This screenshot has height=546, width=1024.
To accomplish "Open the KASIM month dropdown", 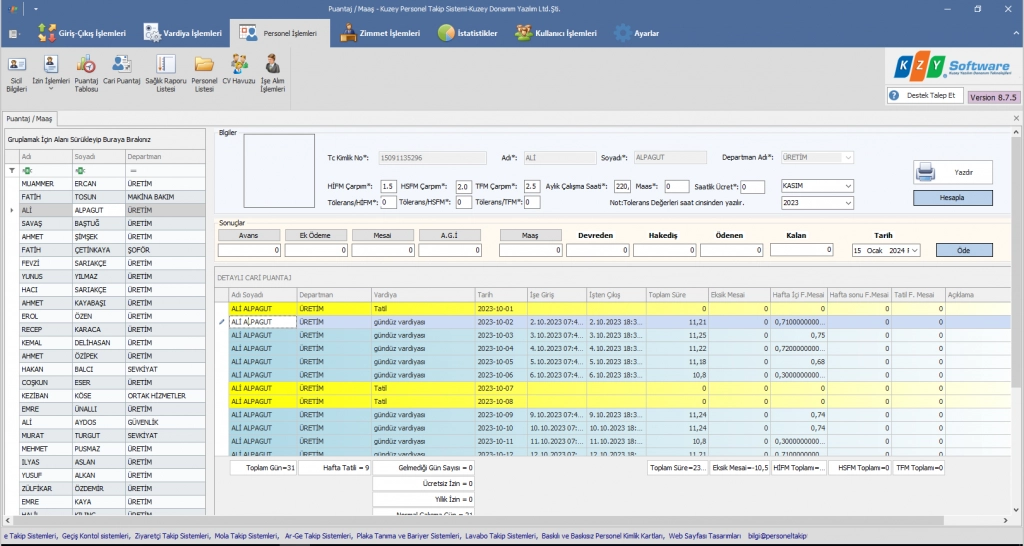I will pyautogui.click(x=848, y=186).
